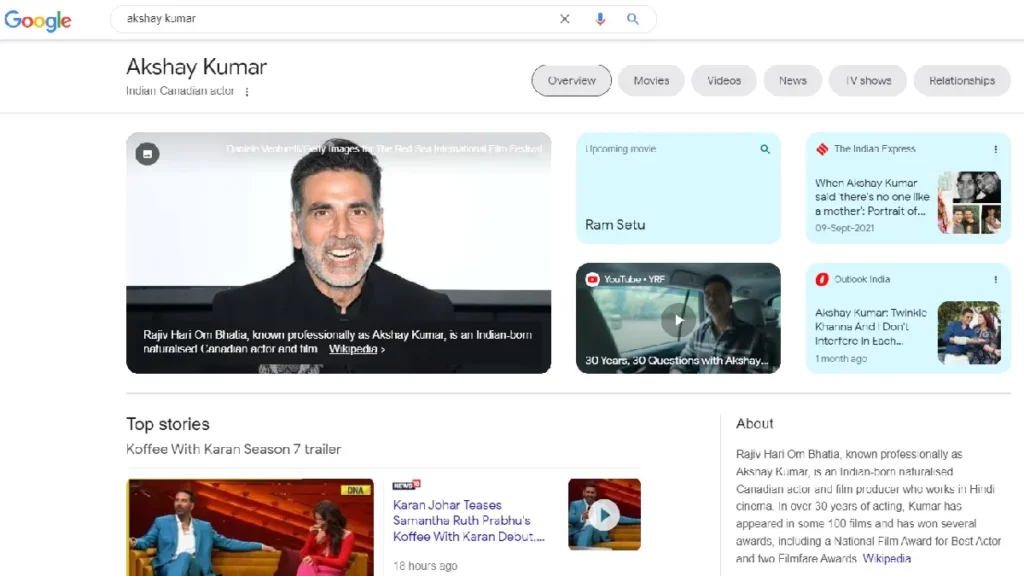Select the Overview tab

tap(571, 80)
